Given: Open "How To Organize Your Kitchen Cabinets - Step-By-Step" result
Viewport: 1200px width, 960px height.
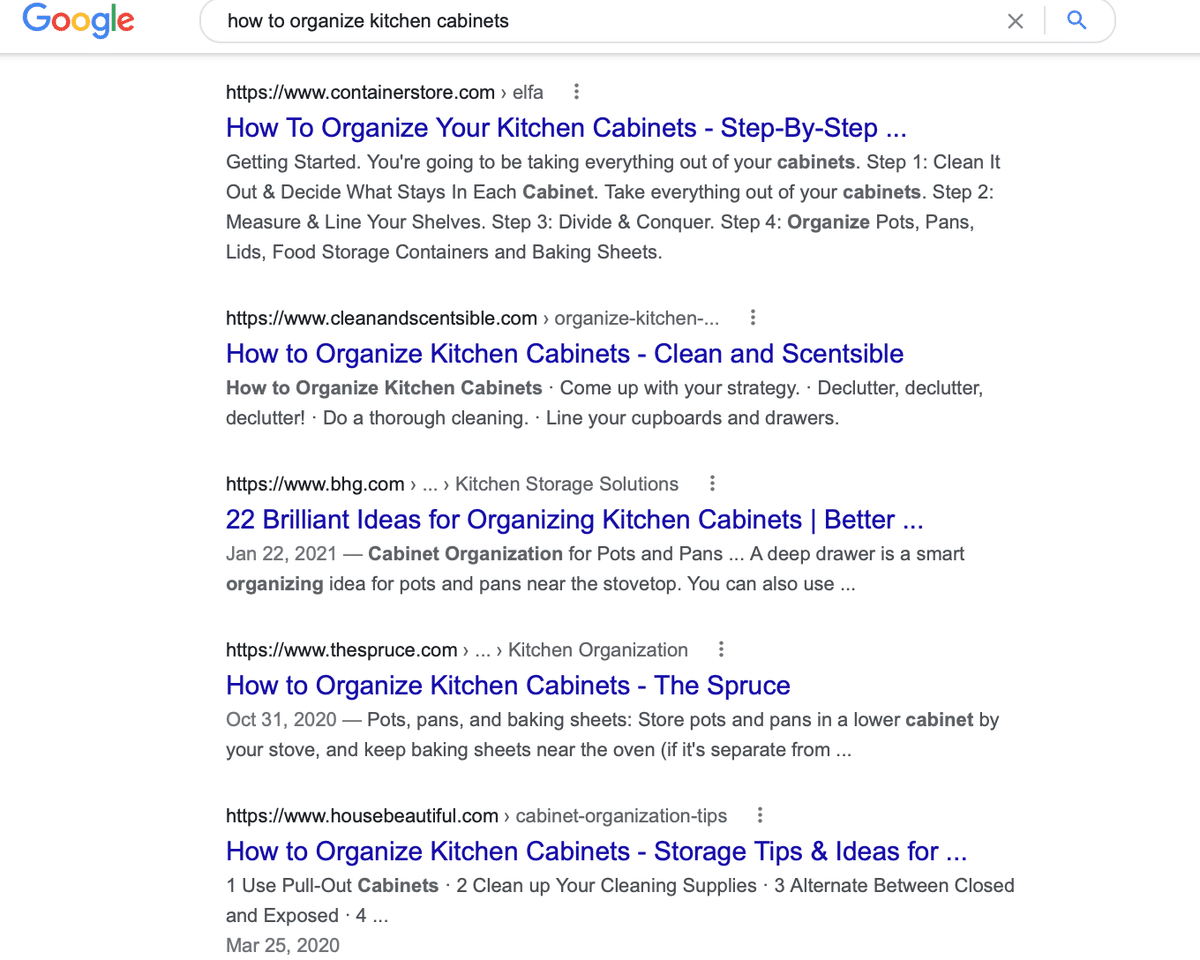Looking at the screenshot, I should [x=566, y=128].
